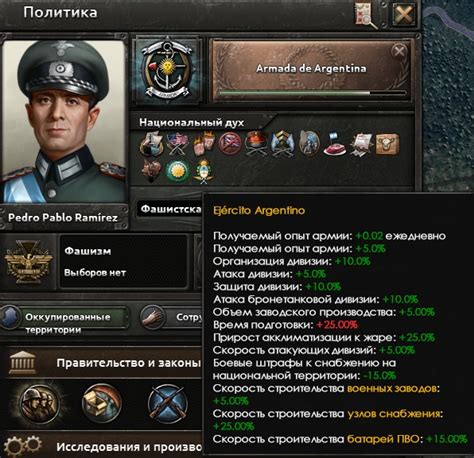Select the cattle skull crate spirit icon
Image resolution: width=474 pixels, height=458 pixels.
click(387, 144)
